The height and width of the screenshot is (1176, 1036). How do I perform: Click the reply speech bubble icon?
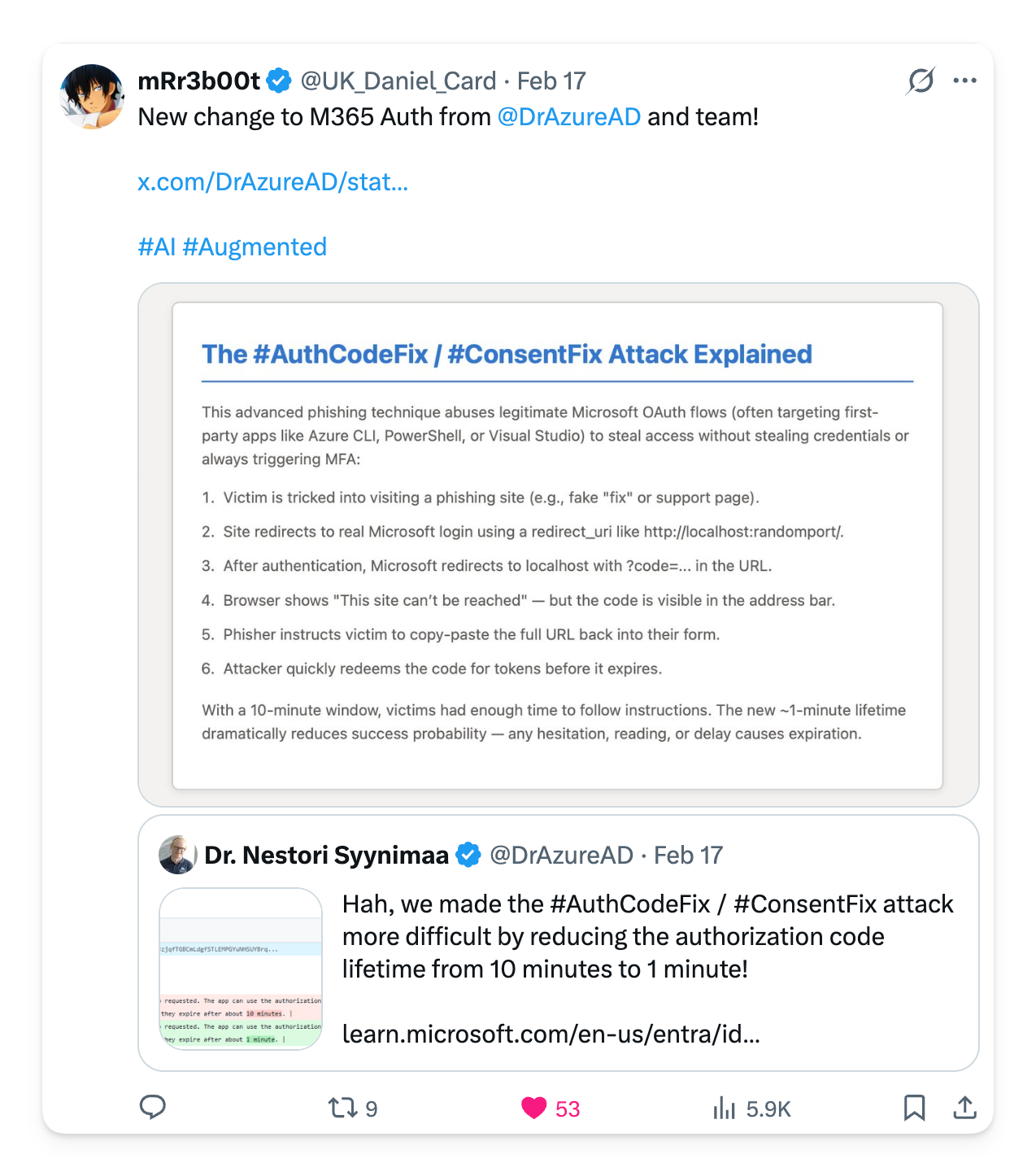point(153,1108)
